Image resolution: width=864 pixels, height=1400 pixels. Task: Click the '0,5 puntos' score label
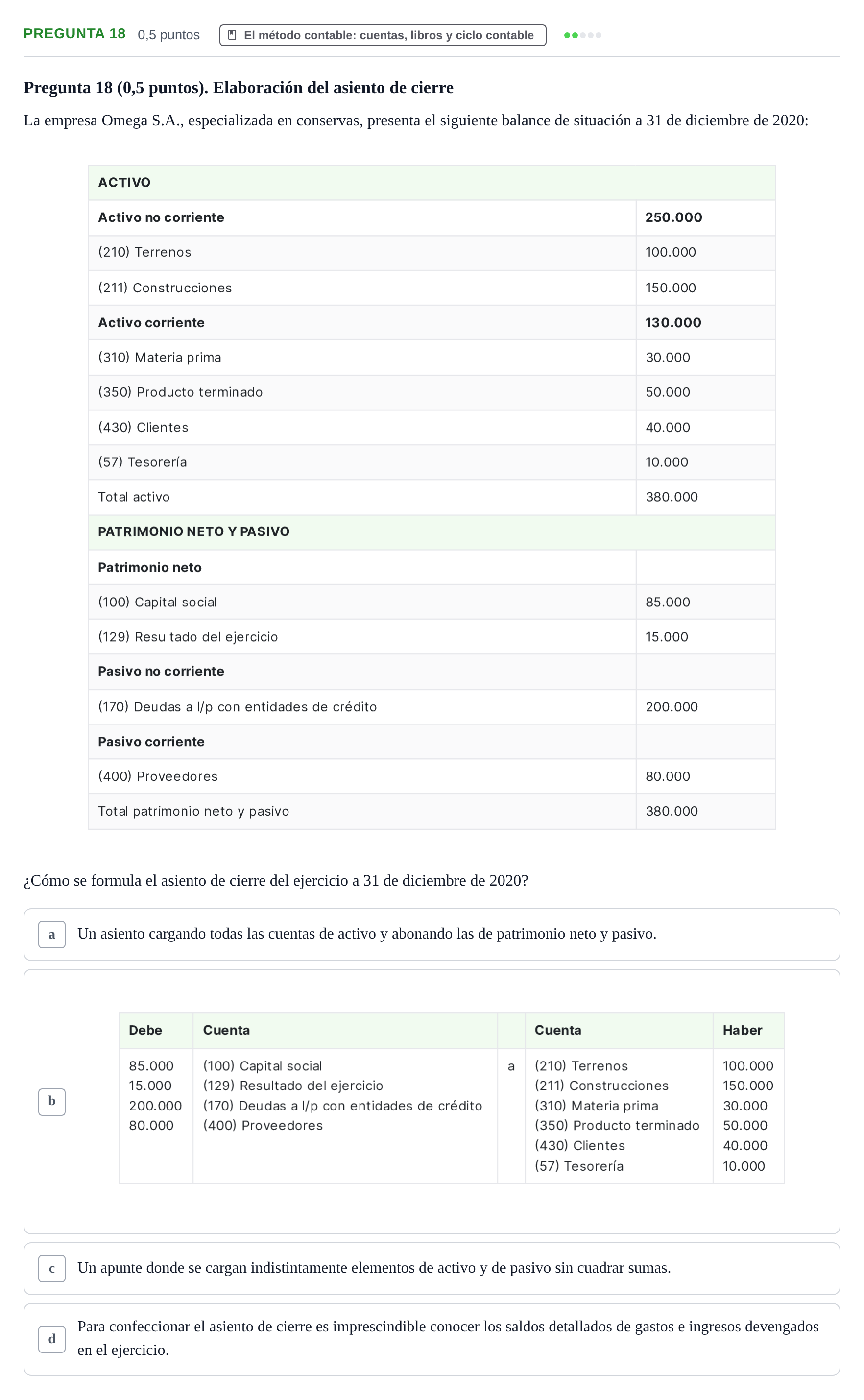[x=168, y=35]
